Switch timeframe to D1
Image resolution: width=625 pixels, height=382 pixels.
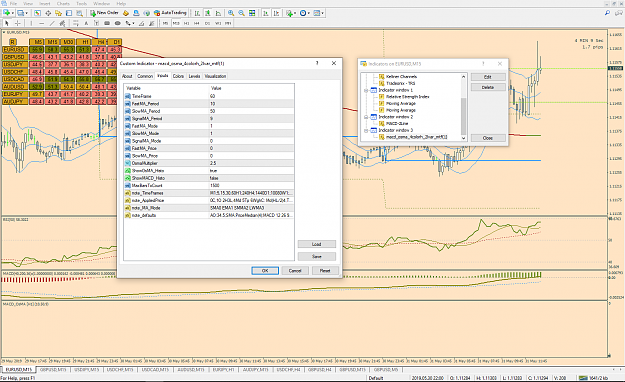click(207, 24)
